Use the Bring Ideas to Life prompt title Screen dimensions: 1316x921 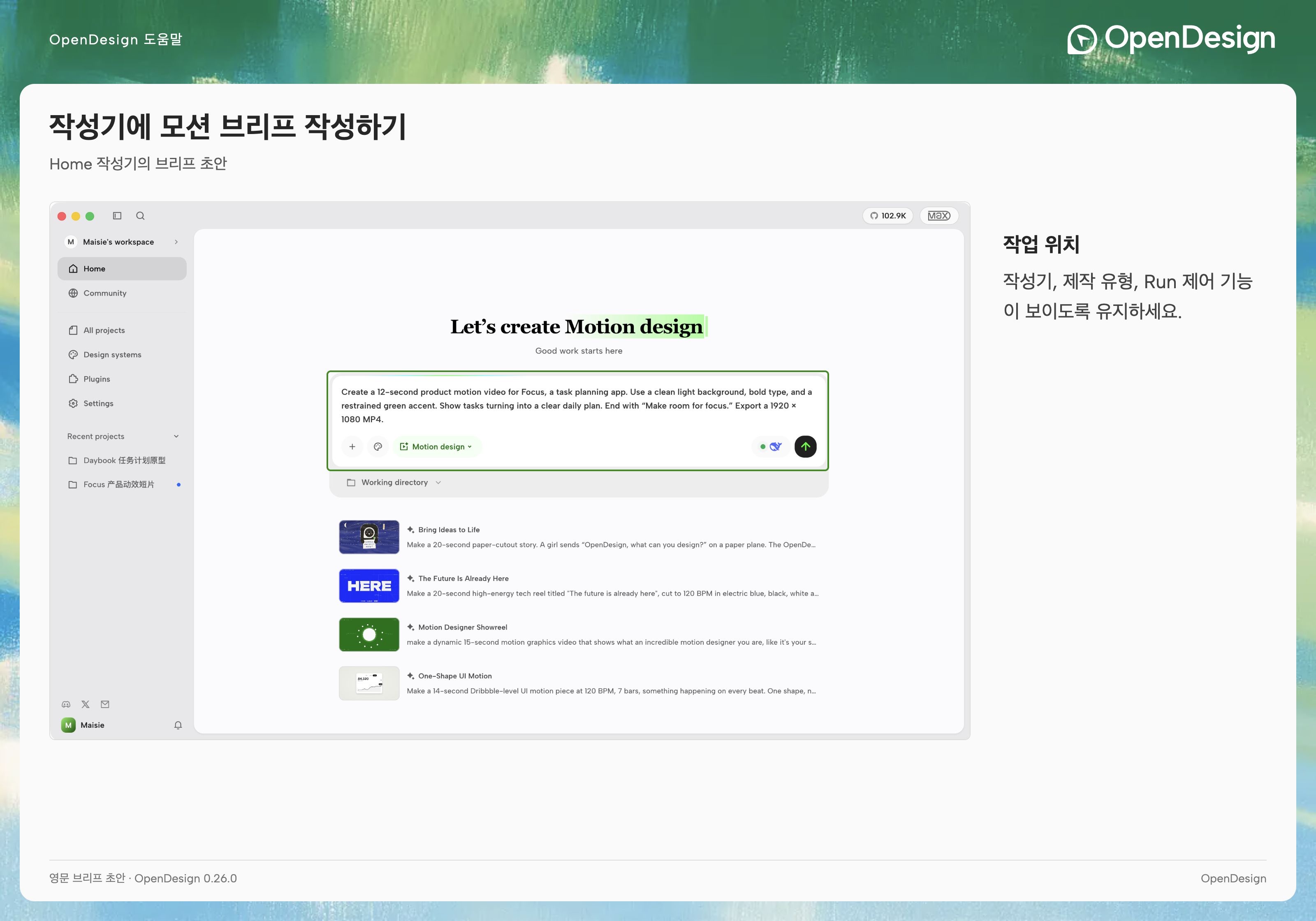coord(449,530)
